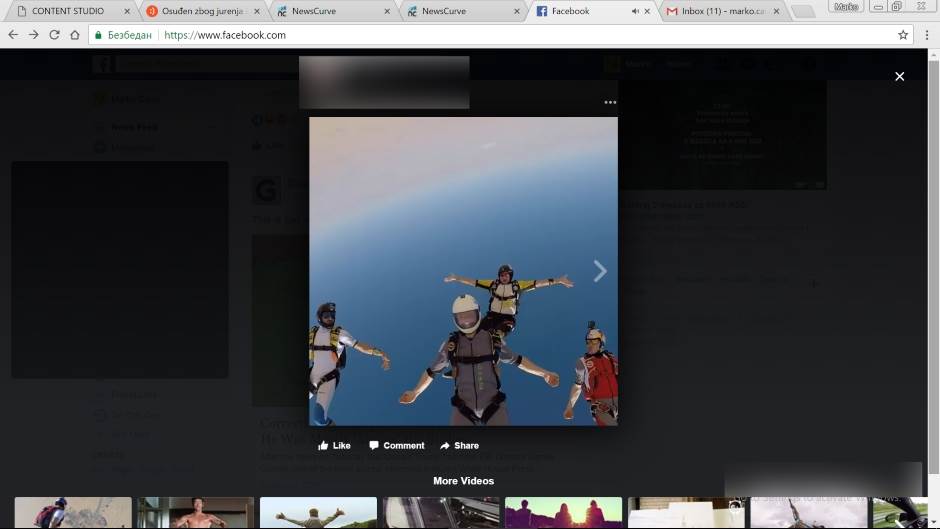940x529 pixels.
Task: Open Chrome's three-dot menu
Action: coord(926,35)
